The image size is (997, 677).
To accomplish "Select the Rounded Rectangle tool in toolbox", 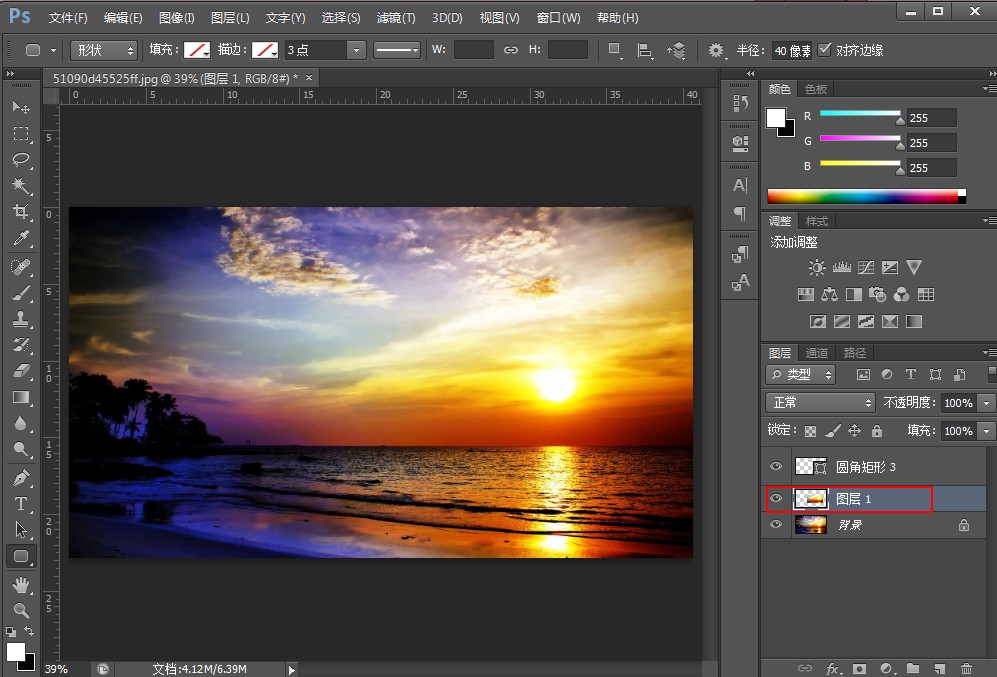I will point(21,556).
